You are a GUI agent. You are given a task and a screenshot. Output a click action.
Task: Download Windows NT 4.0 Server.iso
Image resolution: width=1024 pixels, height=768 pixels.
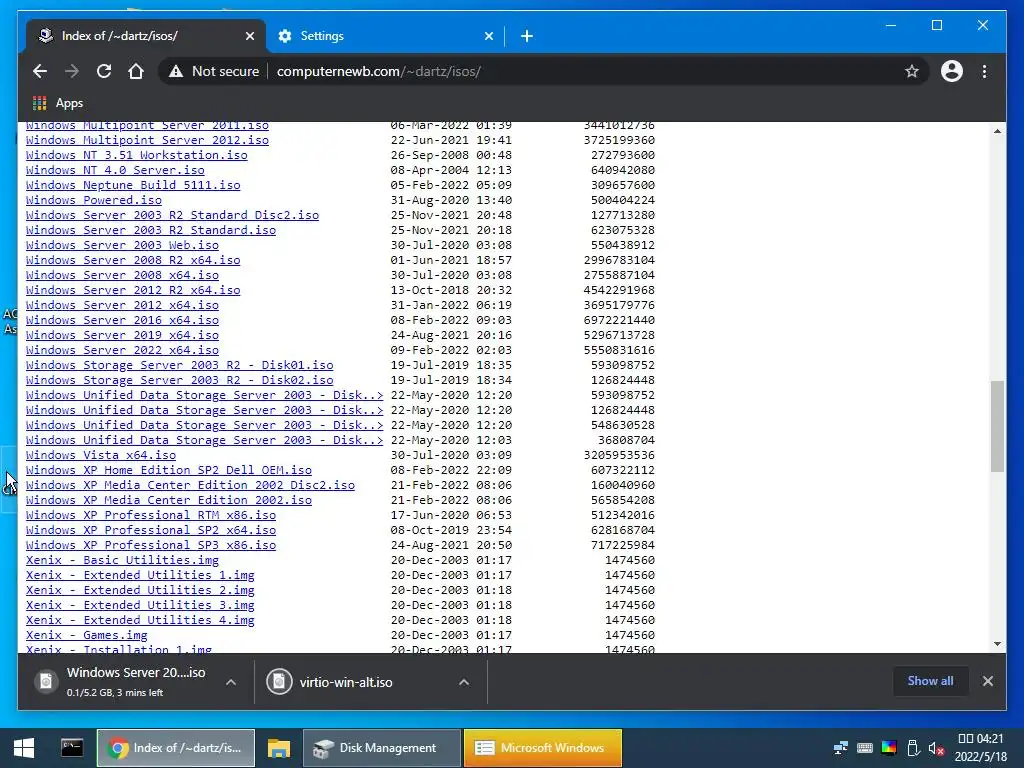click(x=115, y=170)
